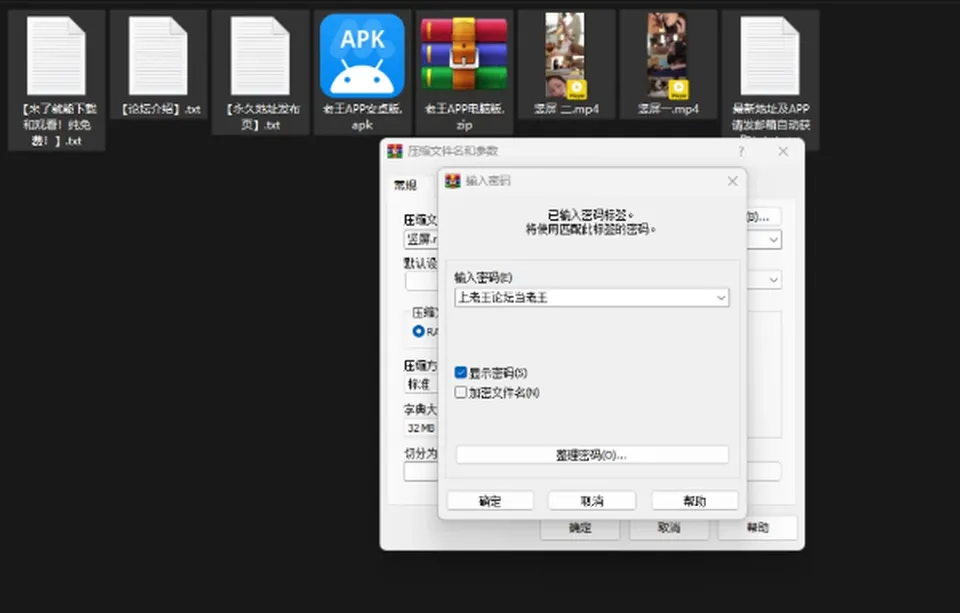Close the 压缩文件名和参数 dialog
960x613 pixels.
point(783,151)
